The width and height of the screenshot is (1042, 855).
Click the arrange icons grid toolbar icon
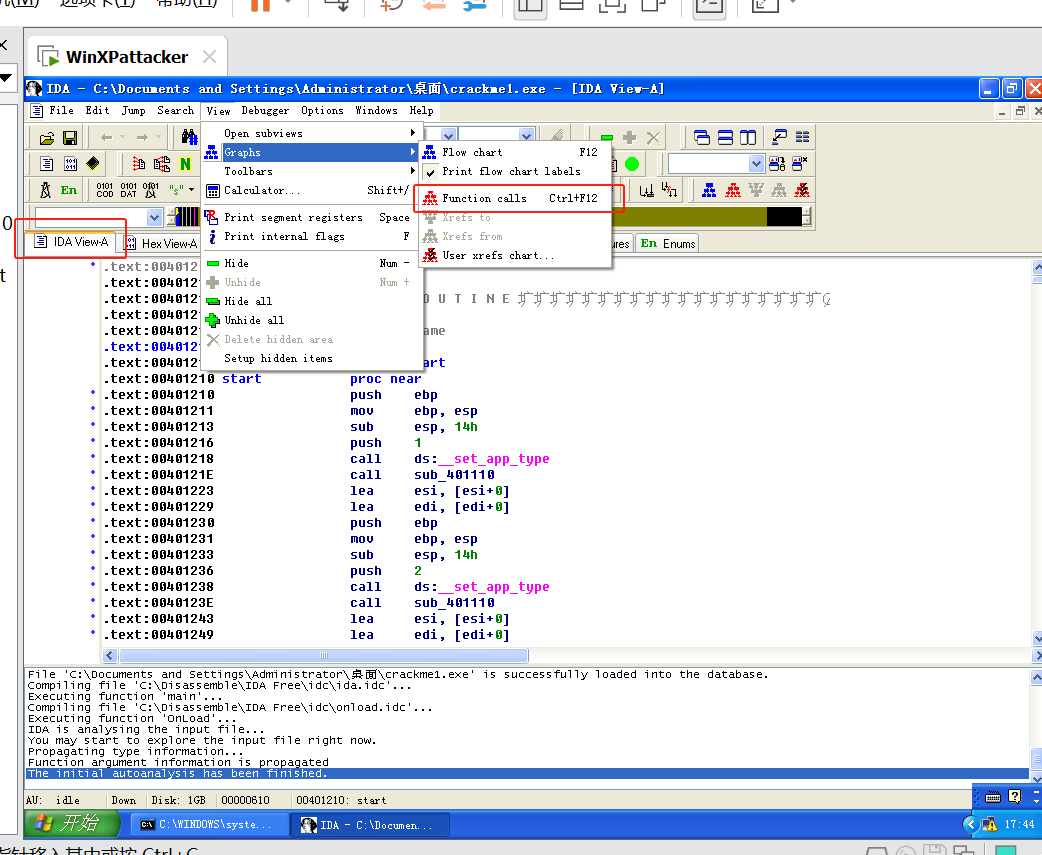point(803,138)
